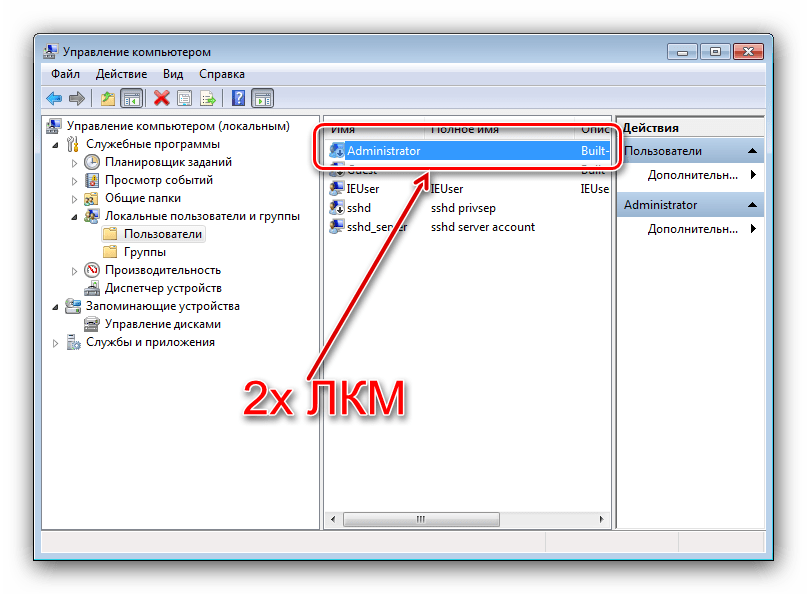This screenshot has width=807, height=594.
Task: Select the IEUser row name
Action: [x=363, y=188]
